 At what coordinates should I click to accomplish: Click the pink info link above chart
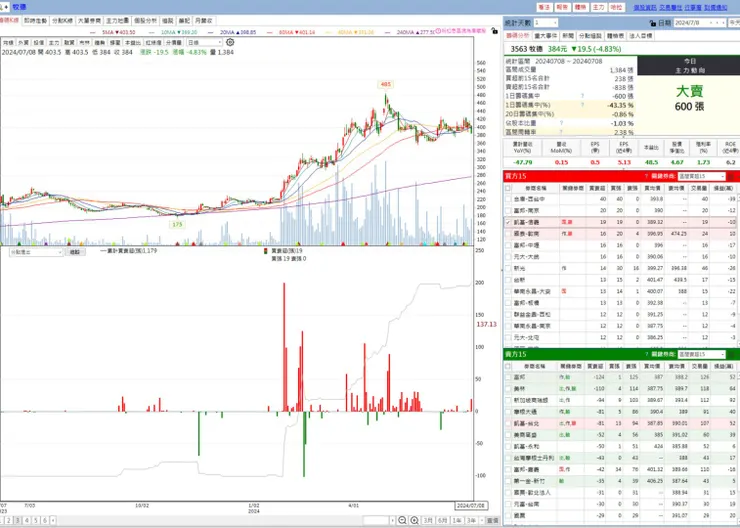pos(461,31)
